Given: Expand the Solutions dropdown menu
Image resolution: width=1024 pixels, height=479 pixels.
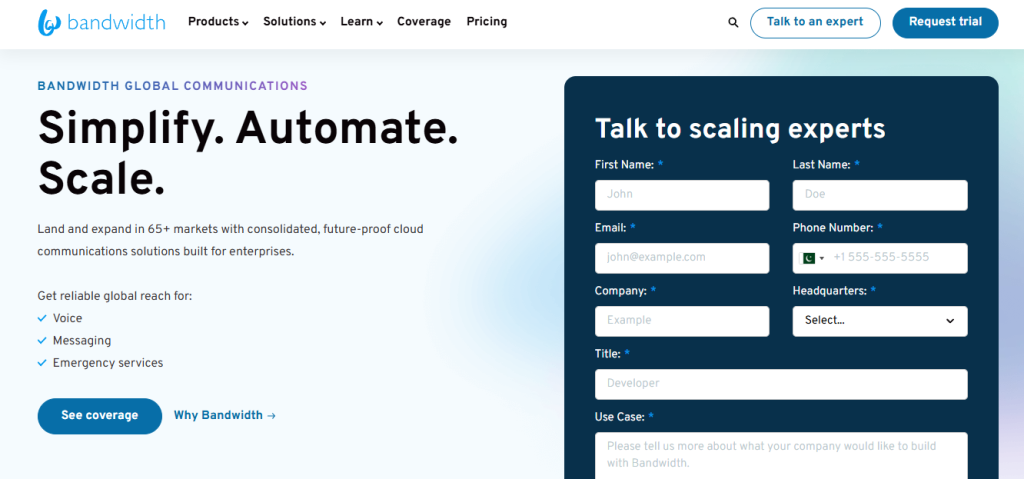Looking at the screenshot, I should point(294,22).
